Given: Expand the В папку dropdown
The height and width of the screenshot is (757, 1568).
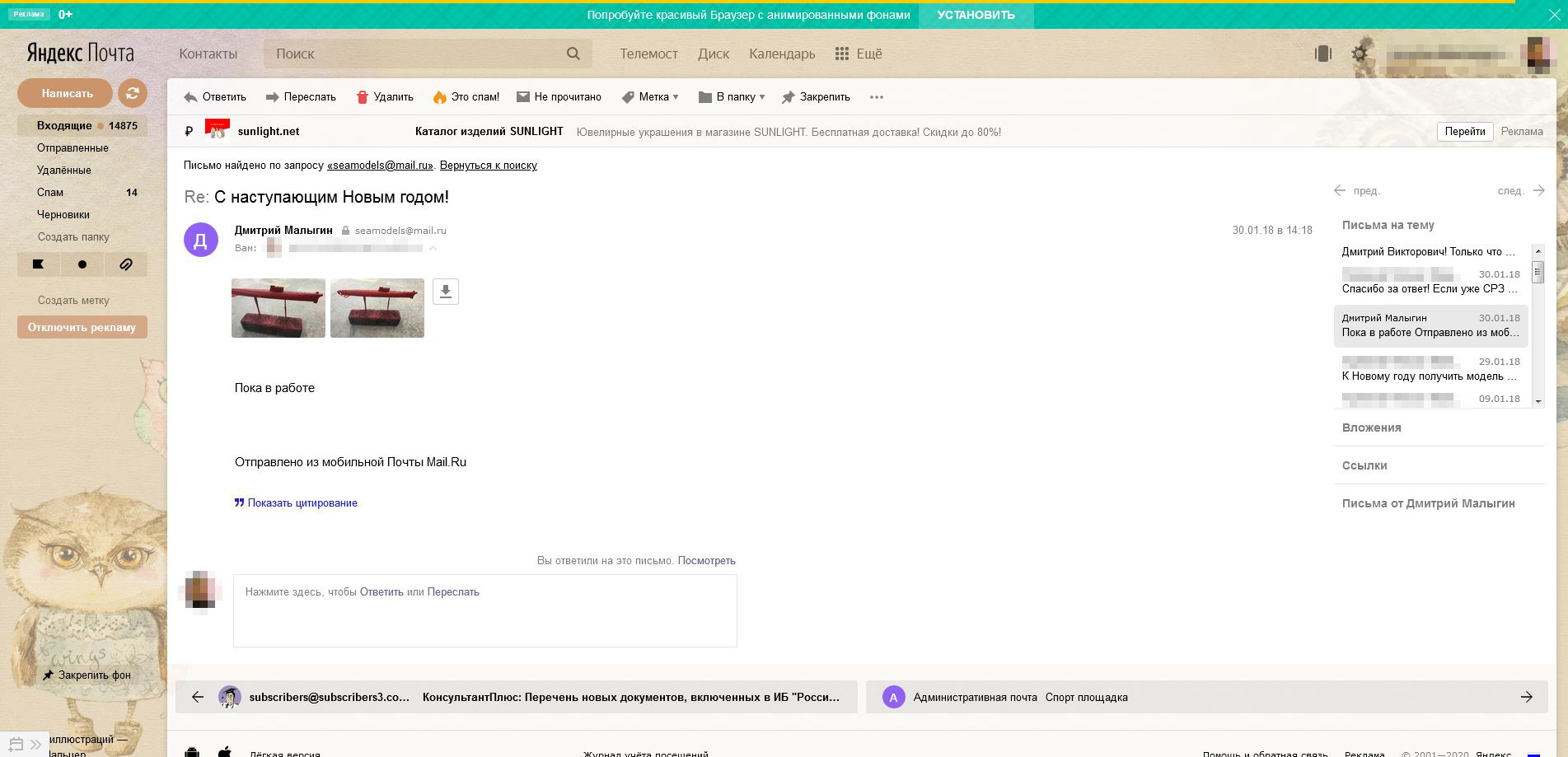Looking at the screenshot, I should tap(732, 97).
